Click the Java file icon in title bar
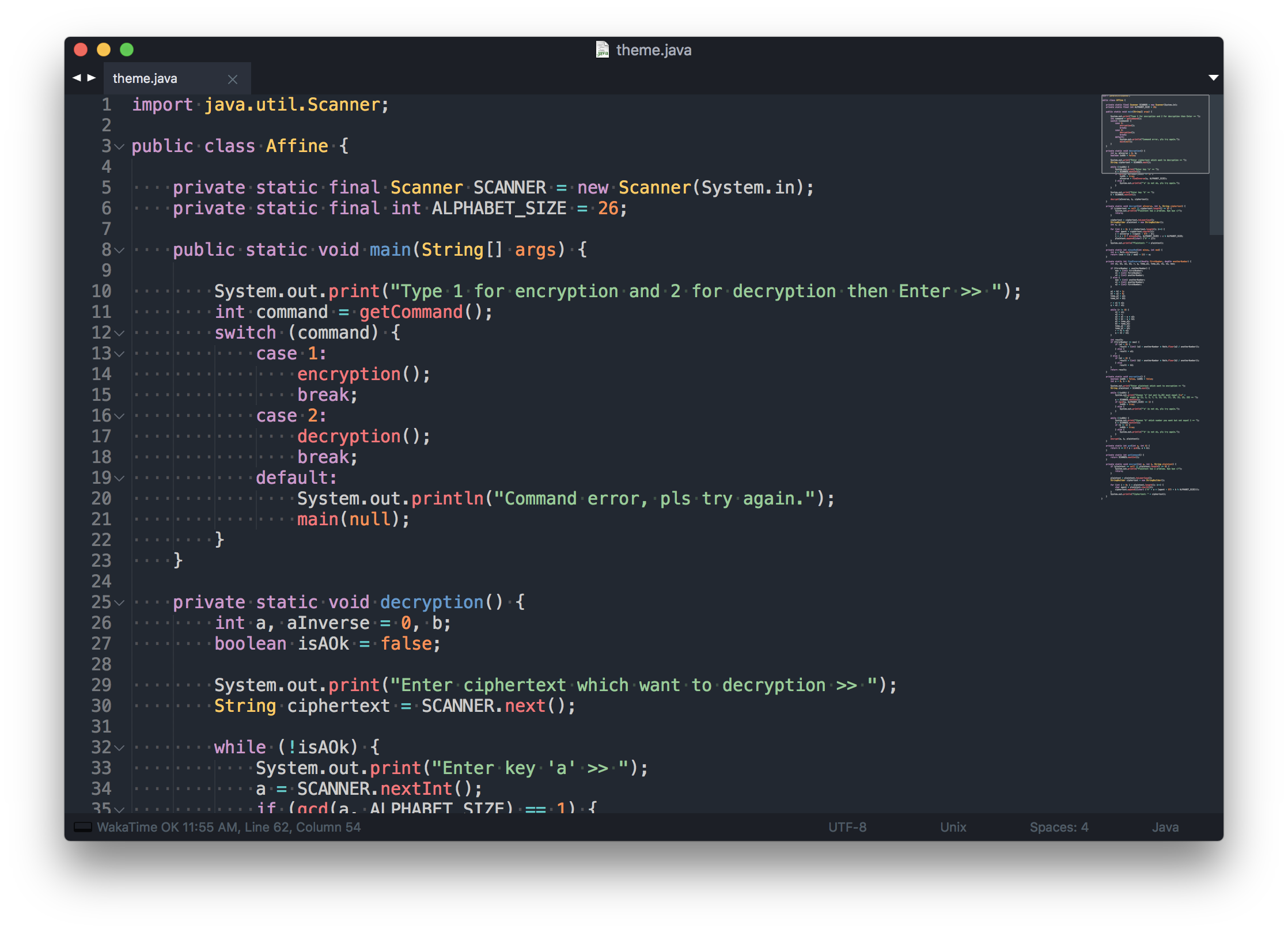The width and height of the screenshot is (1288, 933). tap(602, 50)
